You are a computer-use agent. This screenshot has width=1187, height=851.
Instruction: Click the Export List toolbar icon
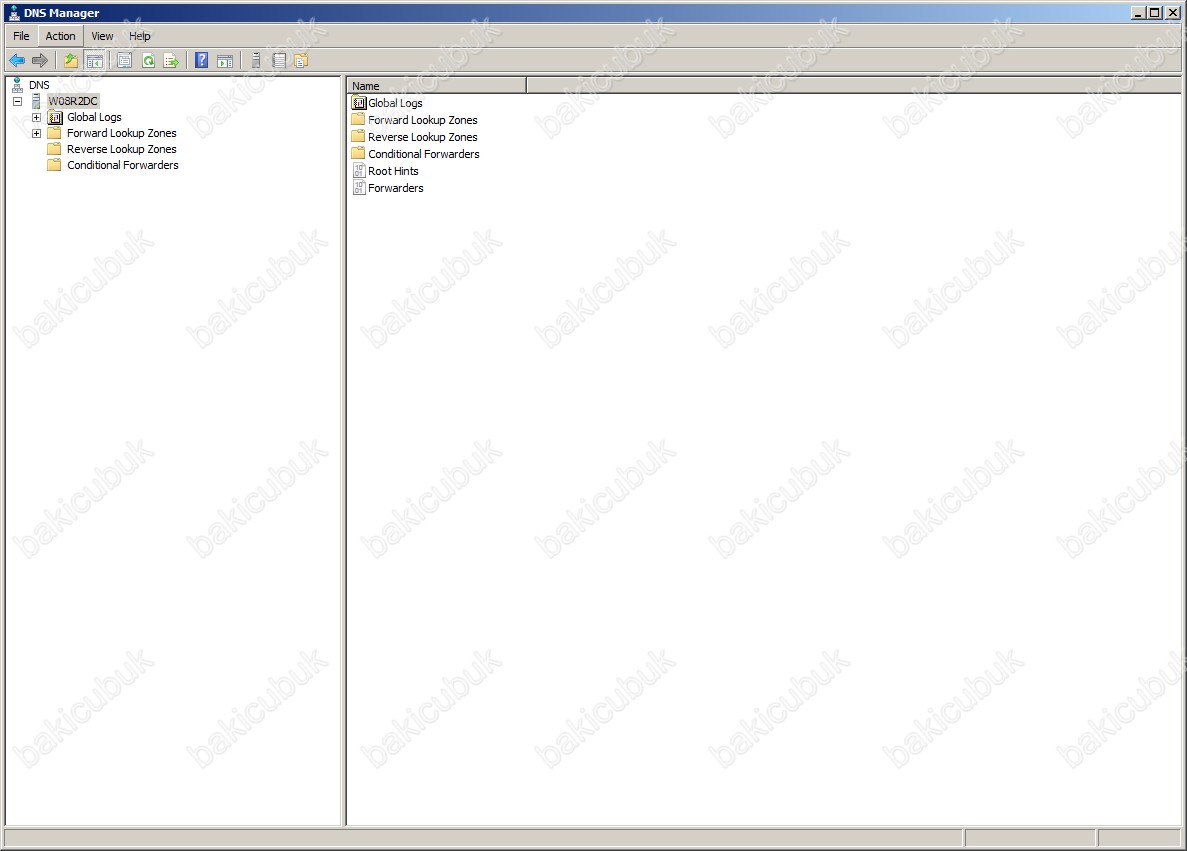pyautogui.click(x=172, y=61)
